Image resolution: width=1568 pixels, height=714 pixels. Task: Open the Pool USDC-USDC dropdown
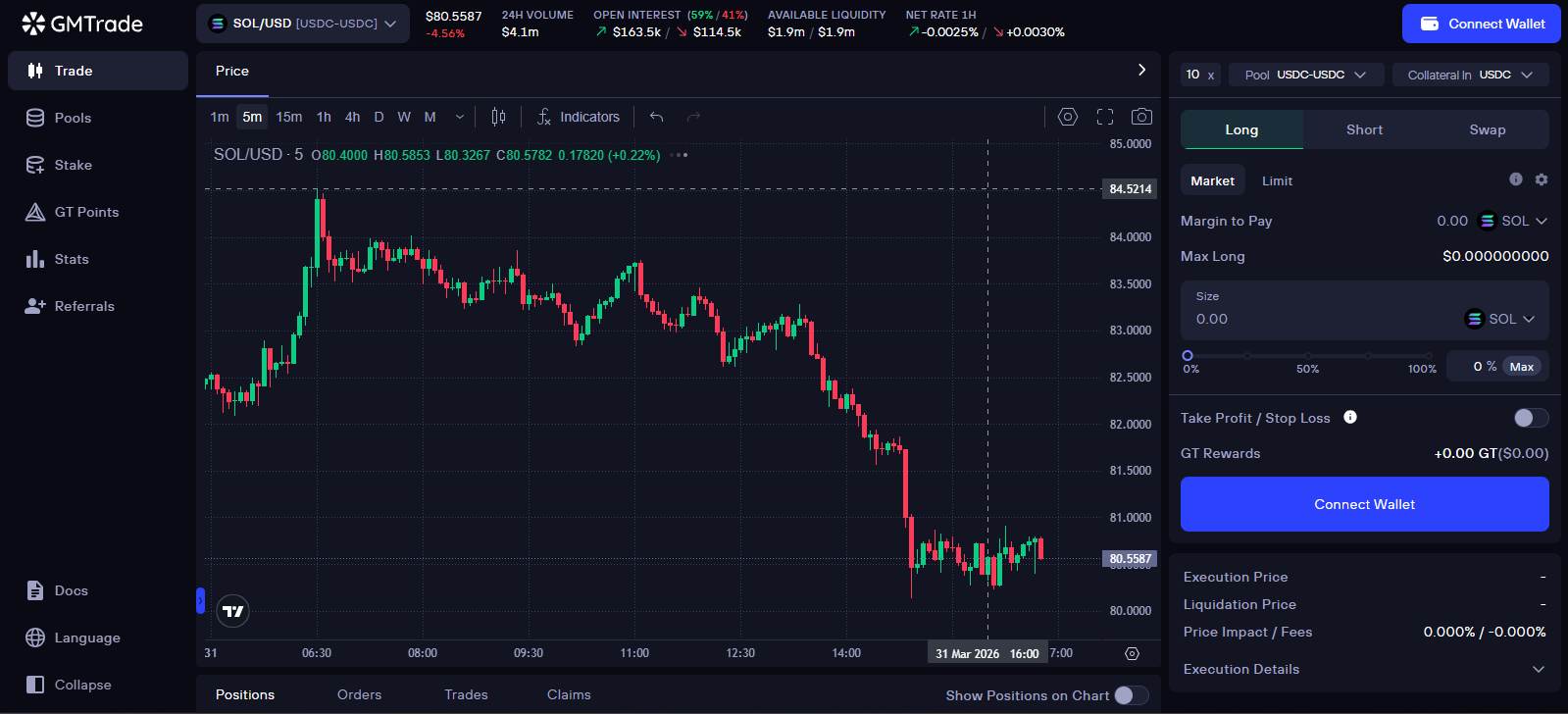pos(1306,75)
